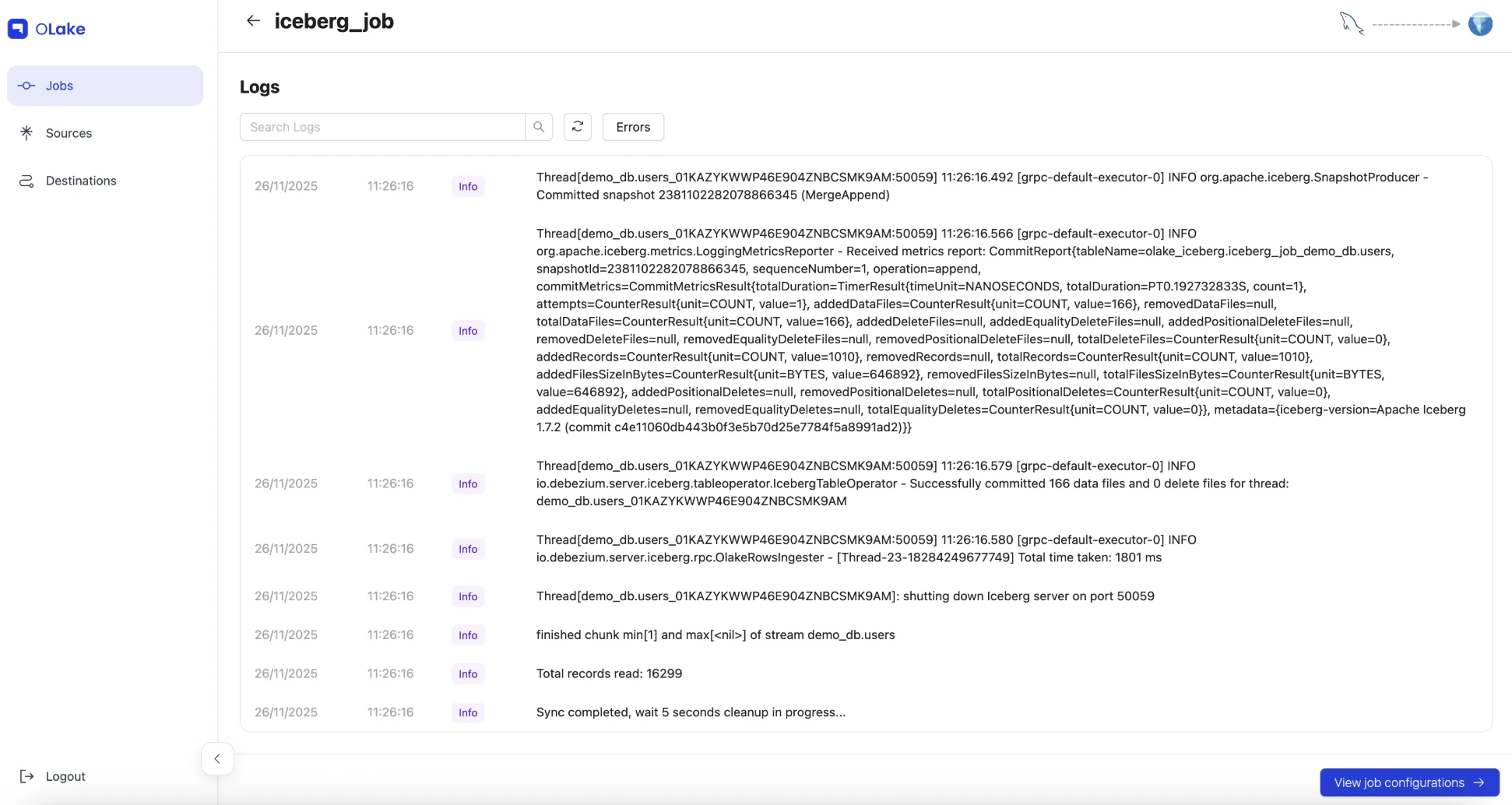This screenshot has height=805, width=1512.
Task: Go back using the back arrow
Action: coord(253,20)
